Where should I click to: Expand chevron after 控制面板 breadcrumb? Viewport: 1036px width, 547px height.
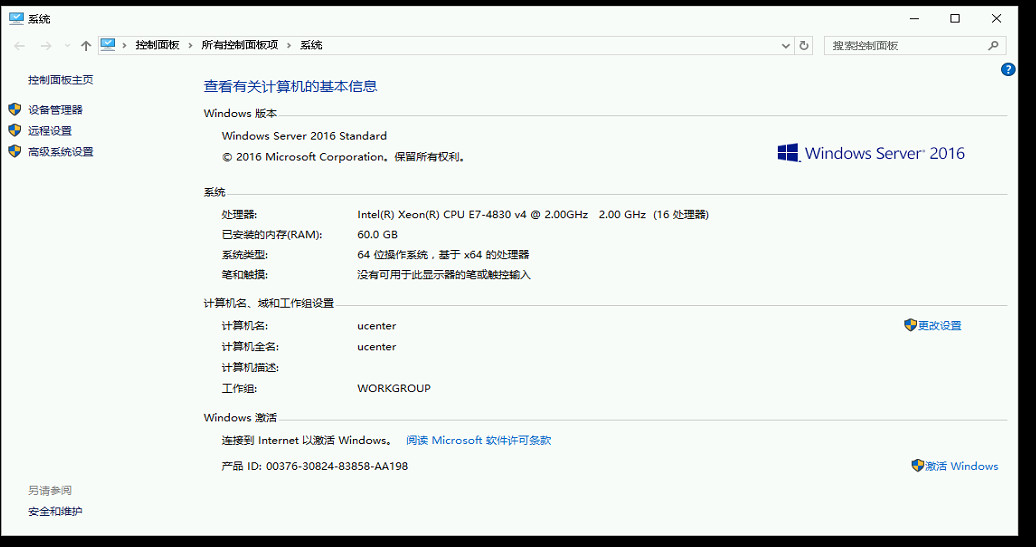[190, 46]
